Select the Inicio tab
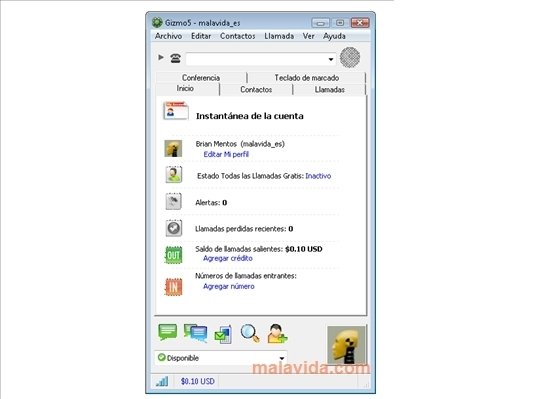Viewport: 550px width, 399px height. coord(185,89)
